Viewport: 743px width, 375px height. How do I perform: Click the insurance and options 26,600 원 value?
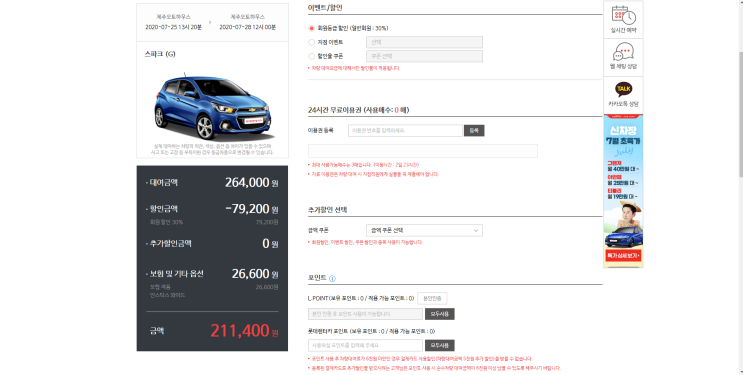coord(254,274)
